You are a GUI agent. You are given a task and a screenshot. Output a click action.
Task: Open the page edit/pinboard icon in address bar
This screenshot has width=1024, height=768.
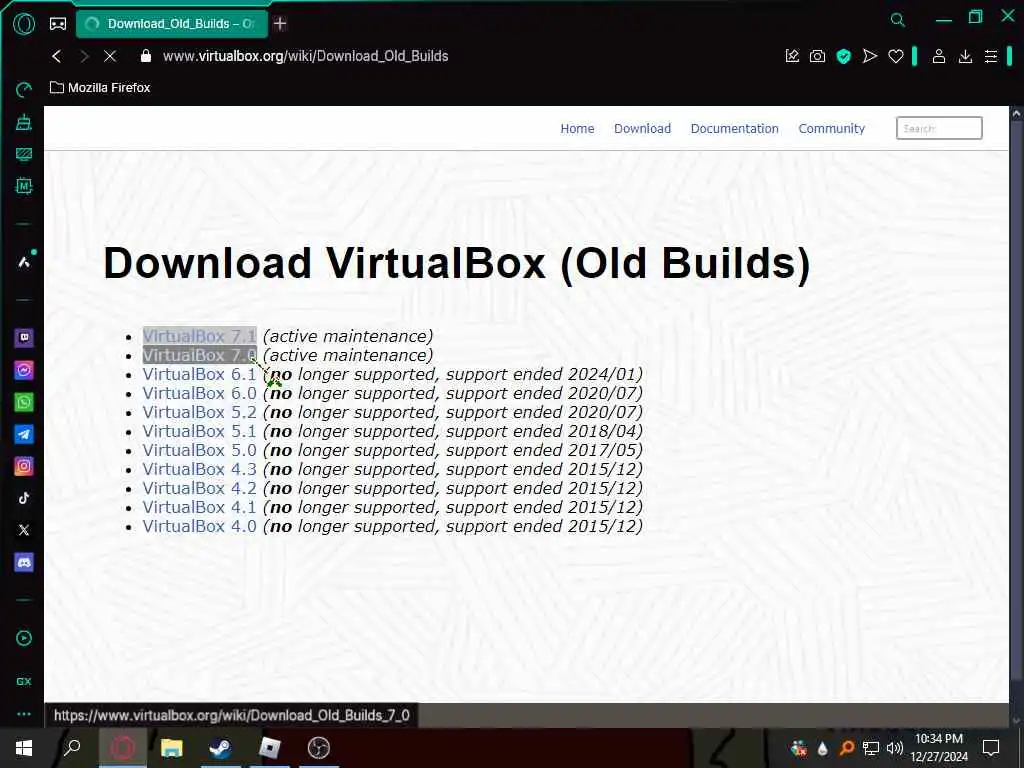tap(792, 56)
